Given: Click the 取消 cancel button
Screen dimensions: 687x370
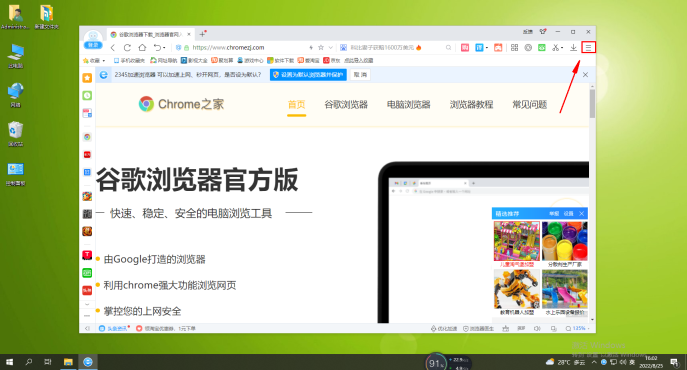Looking at the screenshot, I should [x=360, y=75].
